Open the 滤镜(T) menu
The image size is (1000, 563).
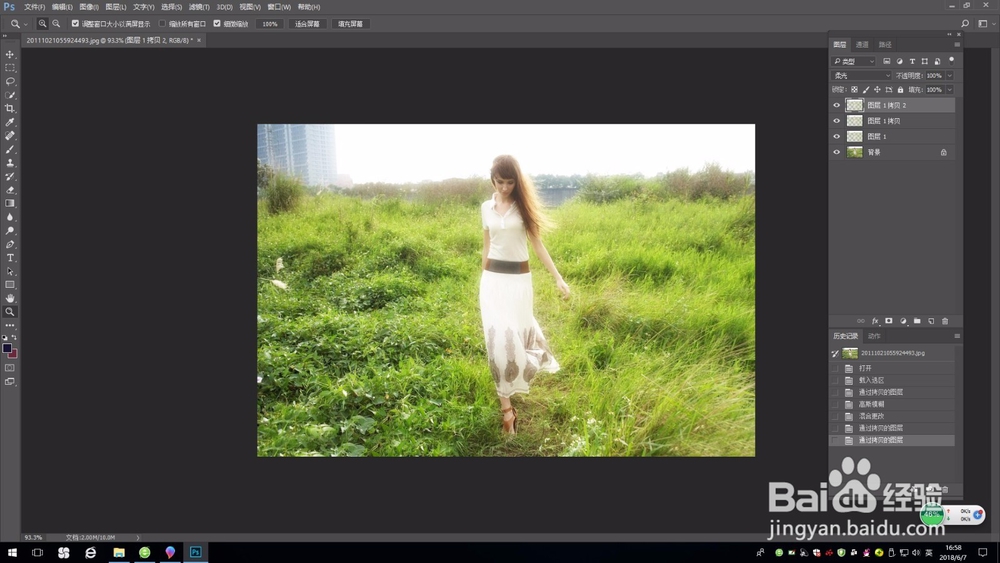[199, 7]
